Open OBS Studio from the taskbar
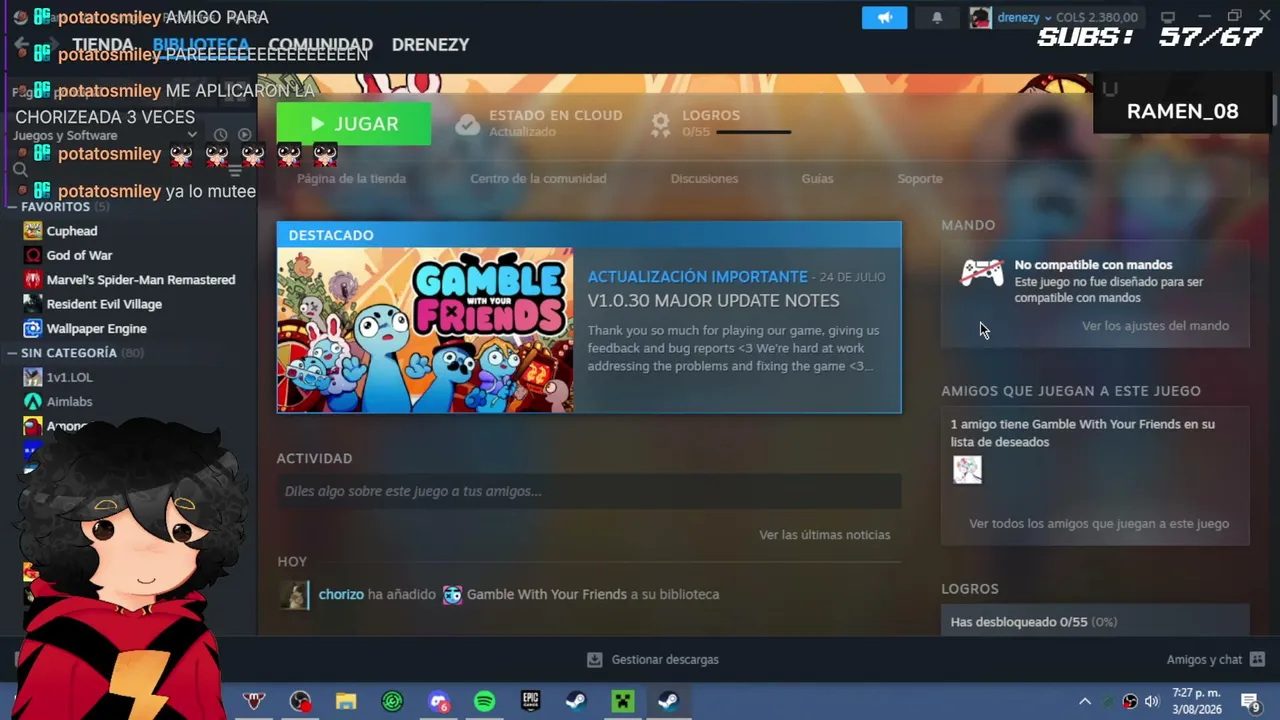 click(x=300, y=701)
